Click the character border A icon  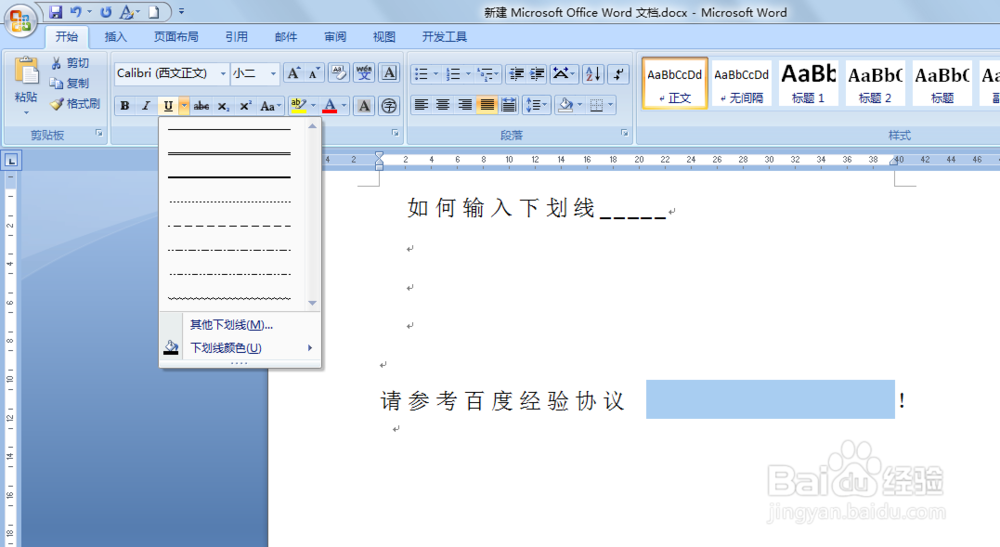click(389, 73)
